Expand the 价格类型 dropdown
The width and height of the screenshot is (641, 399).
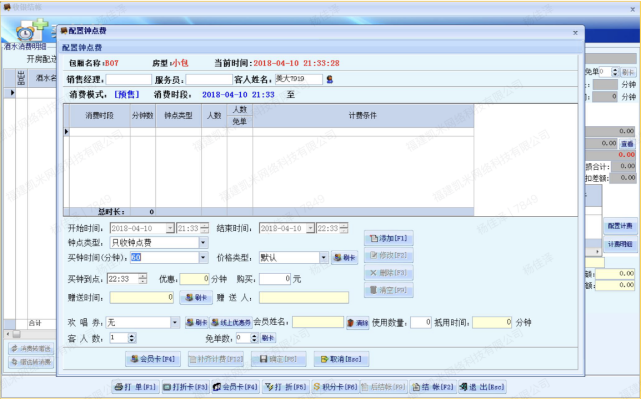point(323,258)
